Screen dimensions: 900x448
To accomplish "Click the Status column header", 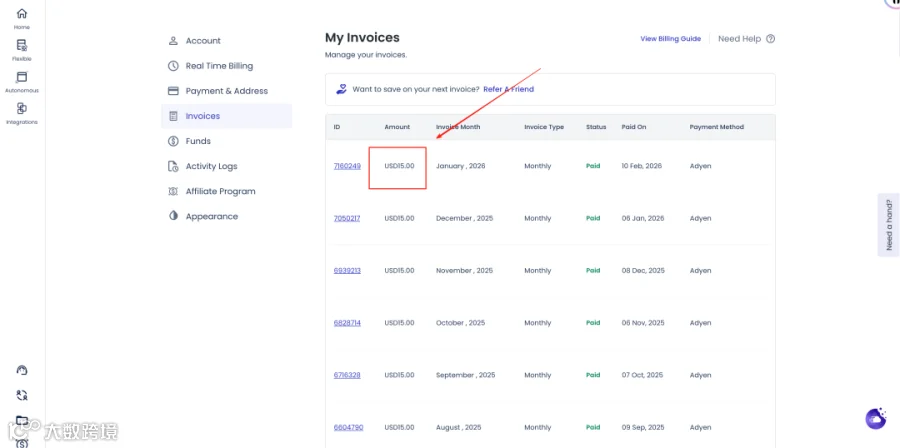I will pos(596,127).
